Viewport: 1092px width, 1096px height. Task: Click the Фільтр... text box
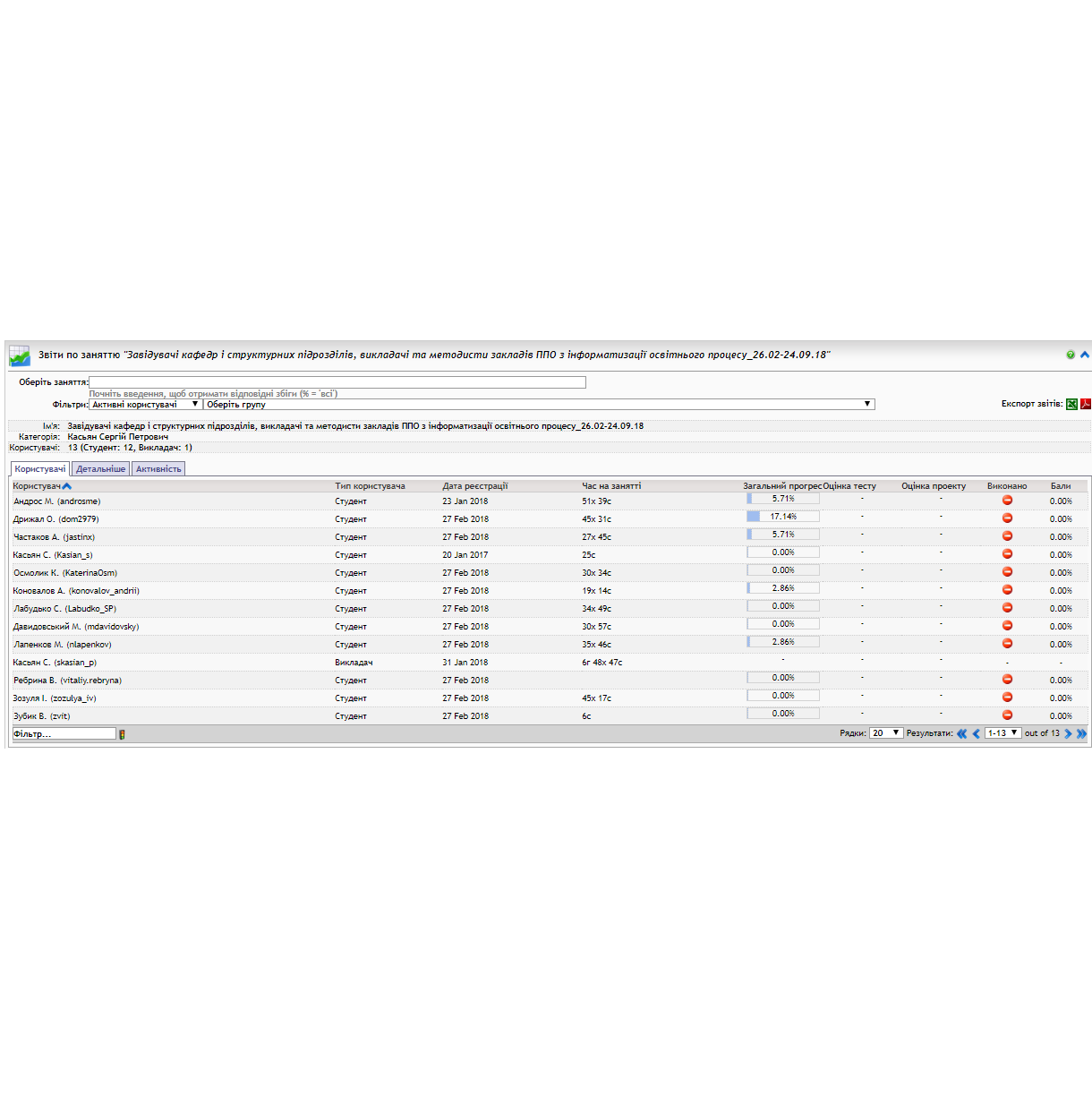(64, 734)
